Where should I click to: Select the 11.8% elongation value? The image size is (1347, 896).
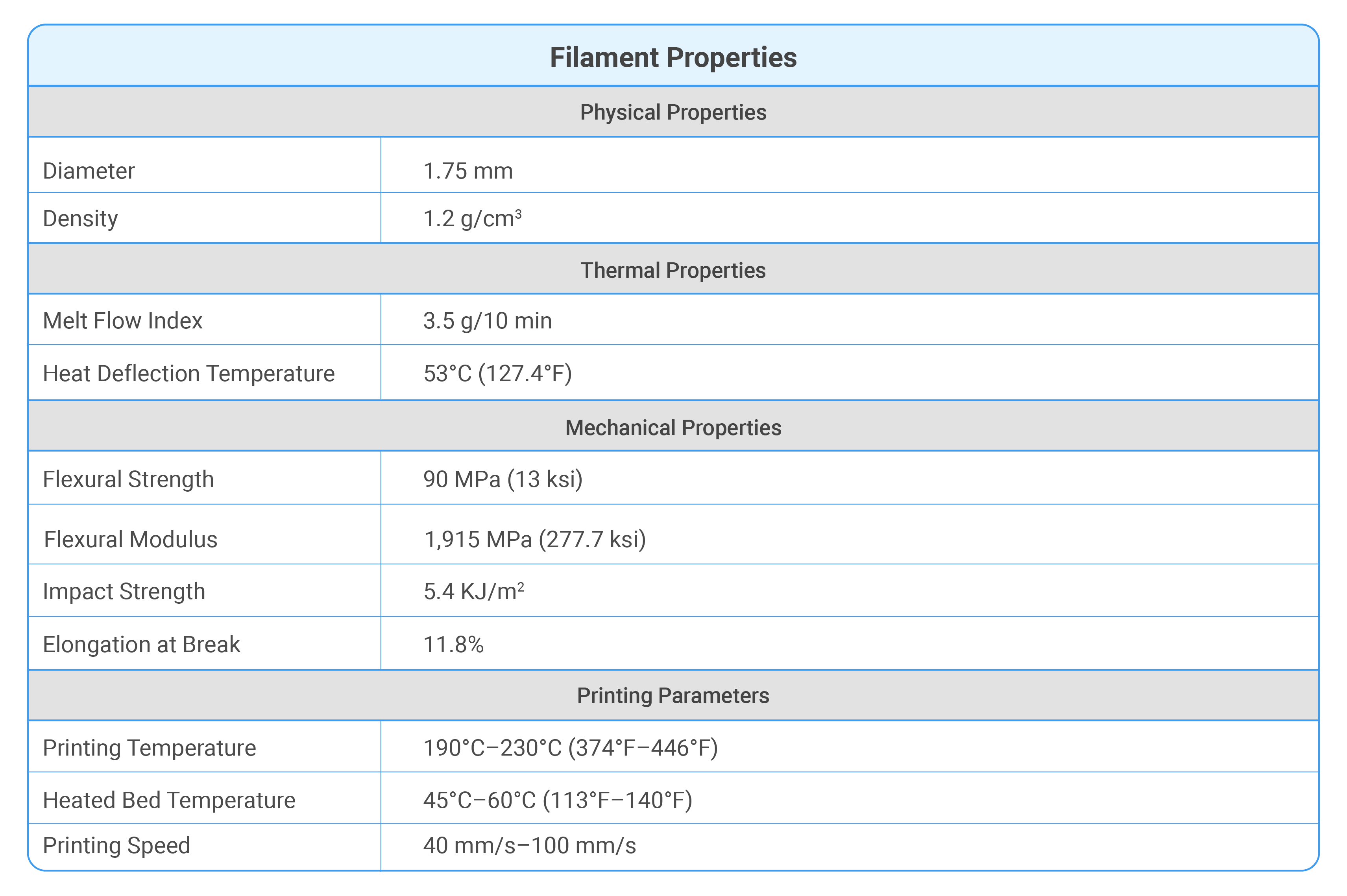pyautogui.click(x=453, y=645)
